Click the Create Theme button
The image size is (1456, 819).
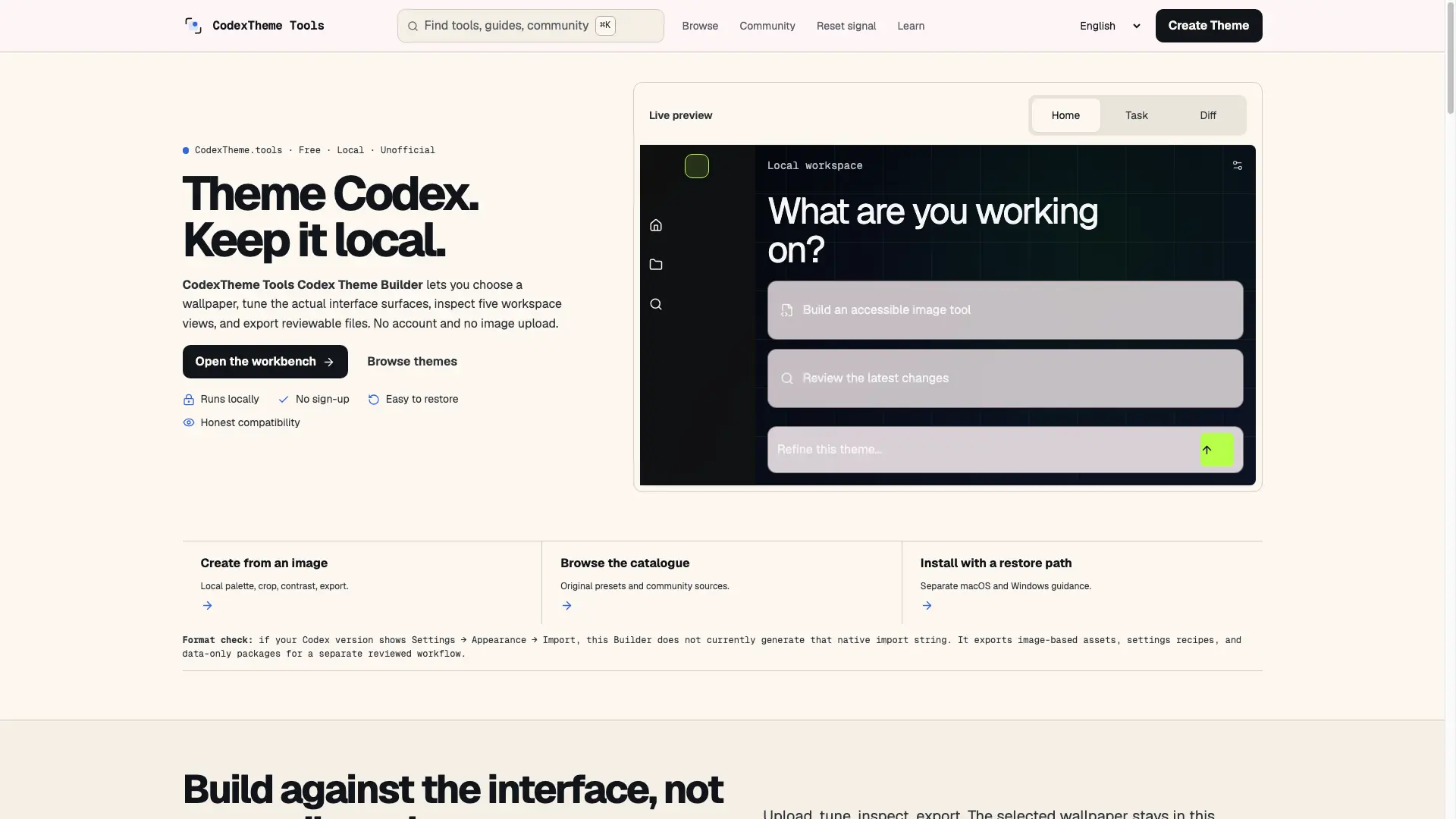1209,26
